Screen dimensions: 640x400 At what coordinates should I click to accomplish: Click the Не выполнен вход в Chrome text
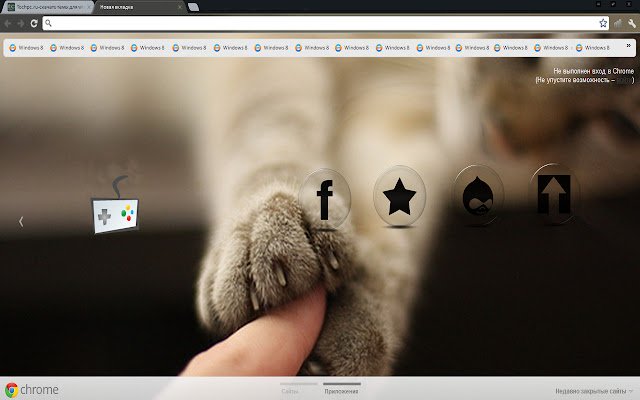593,71
